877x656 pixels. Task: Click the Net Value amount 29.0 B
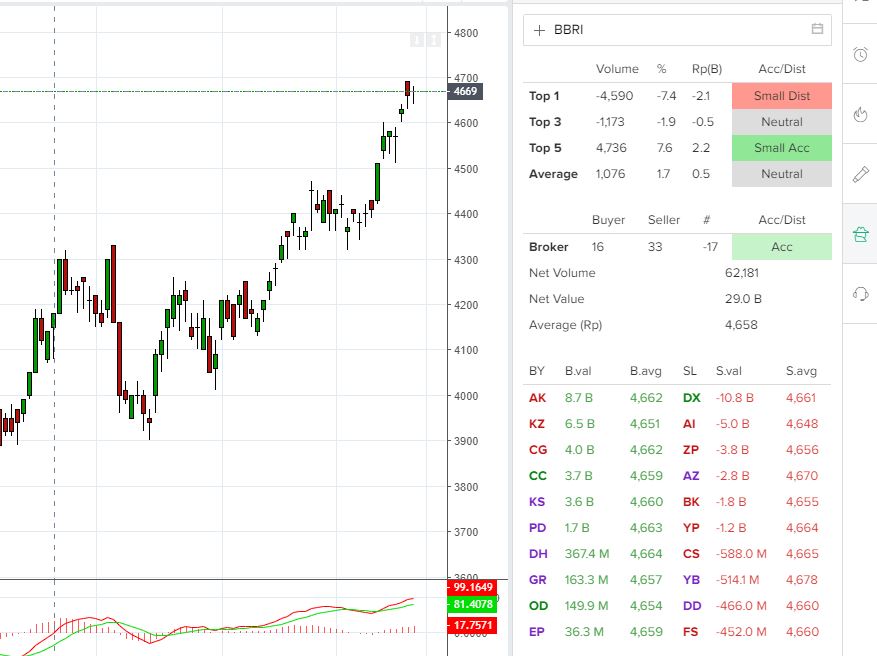click(x=743, y=299)
